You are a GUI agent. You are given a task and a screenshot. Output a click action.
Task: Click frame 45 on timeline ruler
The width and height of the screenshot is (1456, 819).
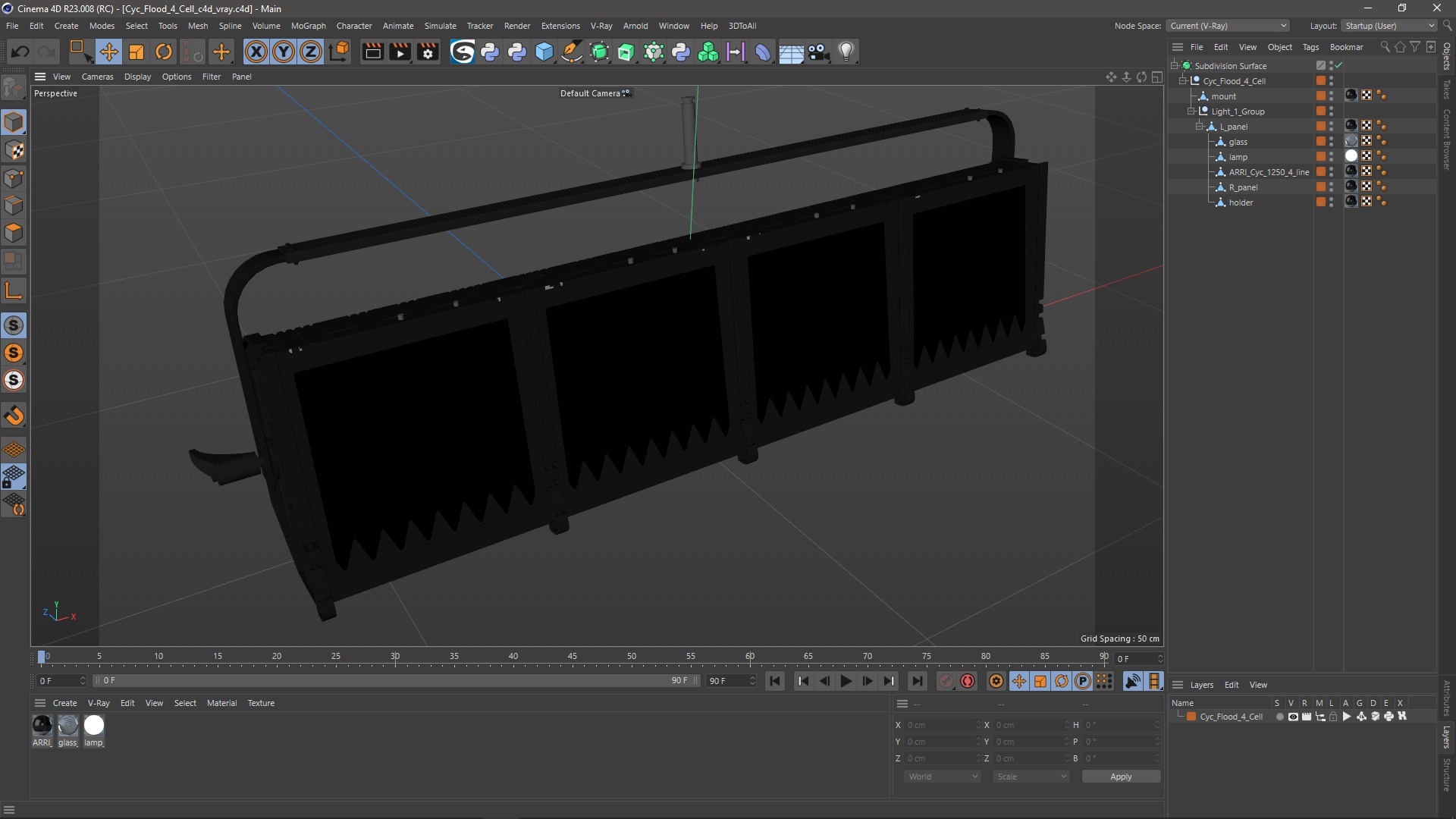tap(573, 657)
